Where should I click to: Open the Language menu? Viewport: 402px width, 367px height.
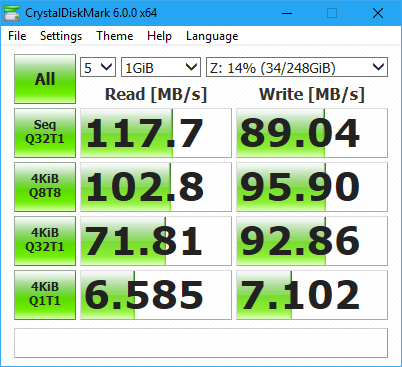click(x=212, y=36)
